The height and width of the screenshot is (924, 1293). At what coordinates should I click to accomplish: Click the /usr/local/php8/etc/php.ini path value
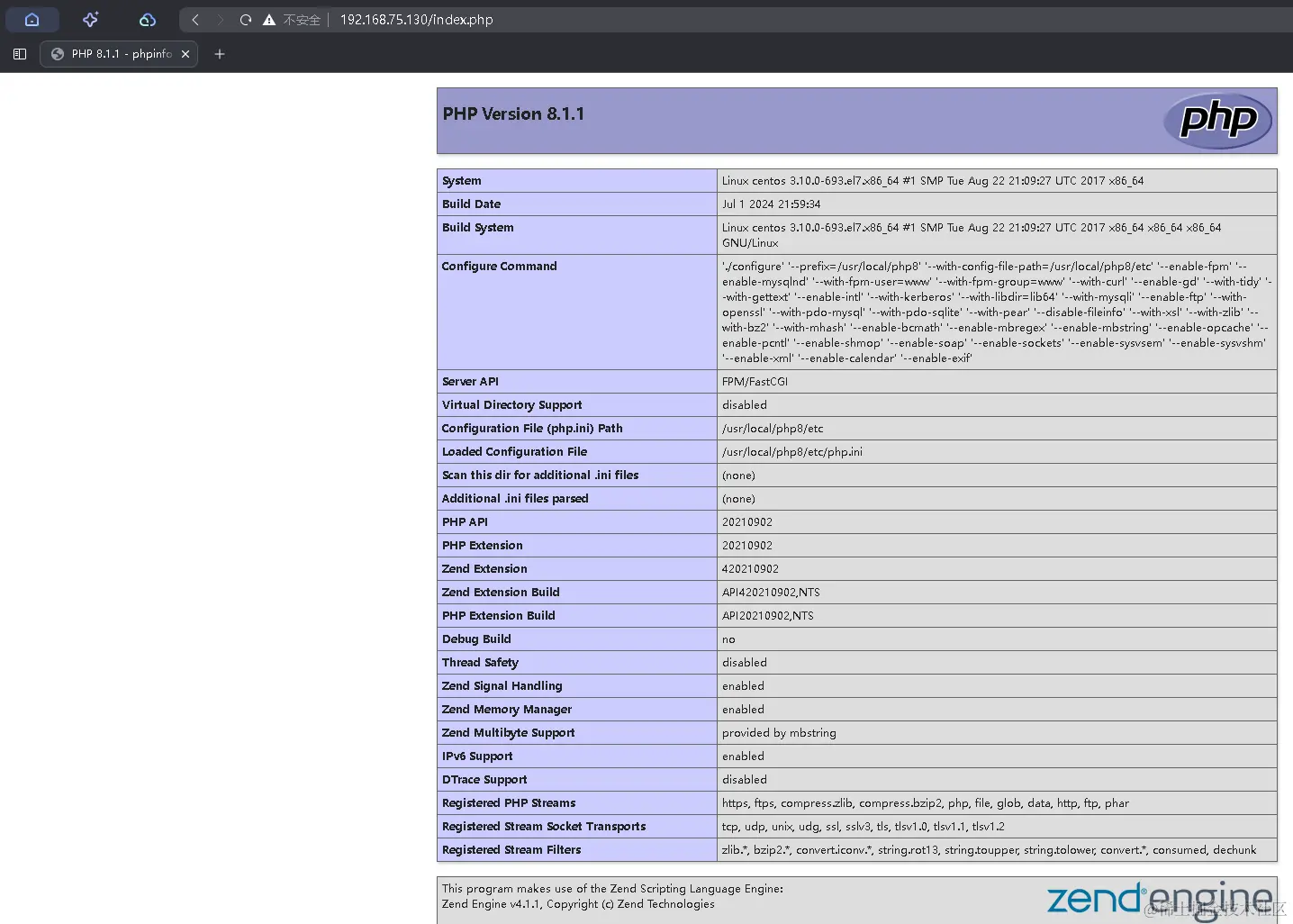pos(792,451)
